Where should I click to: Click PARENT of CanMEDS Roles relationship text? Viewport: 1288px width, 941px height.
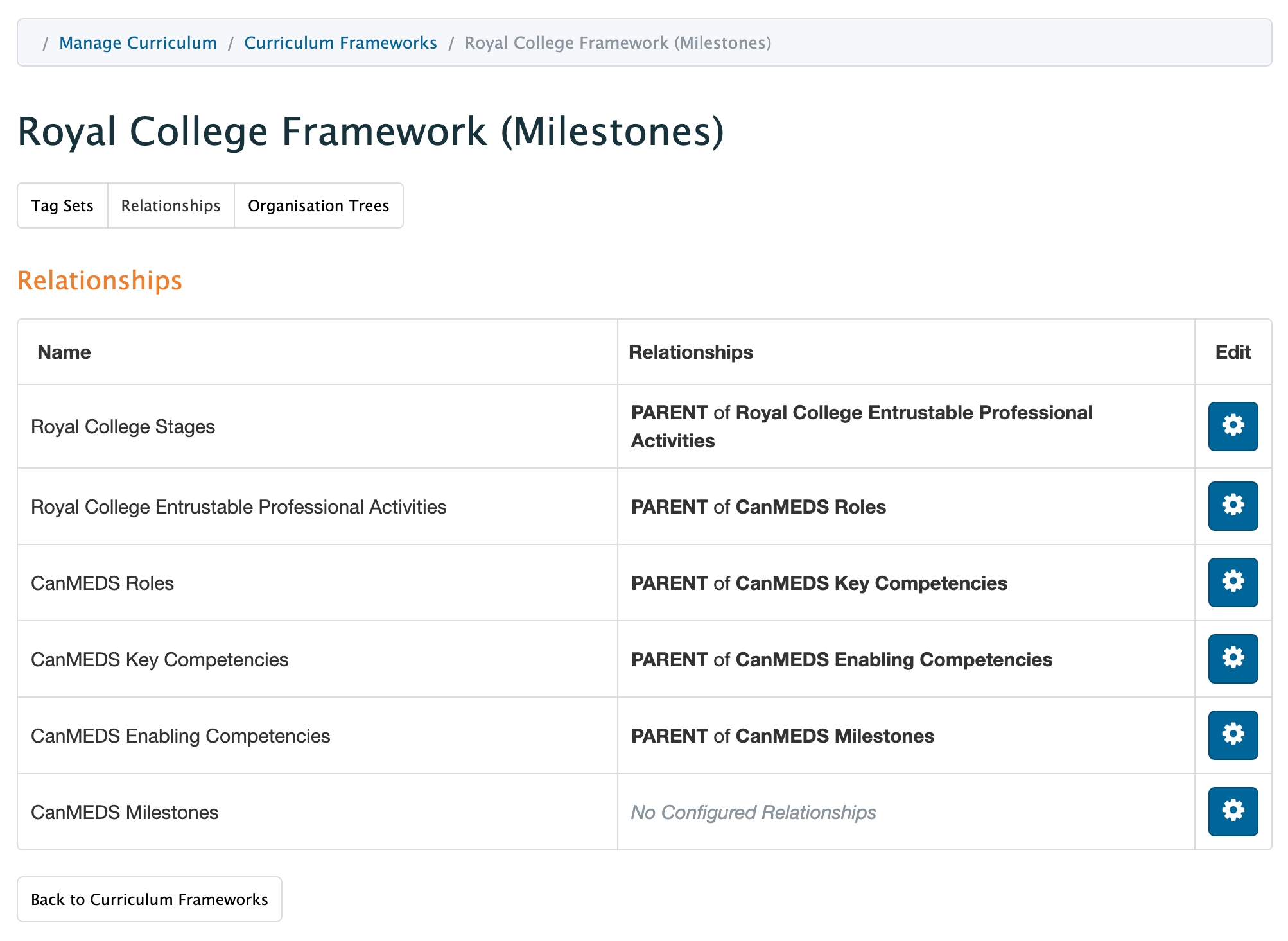pyautogui.click(x=758, y=507)
